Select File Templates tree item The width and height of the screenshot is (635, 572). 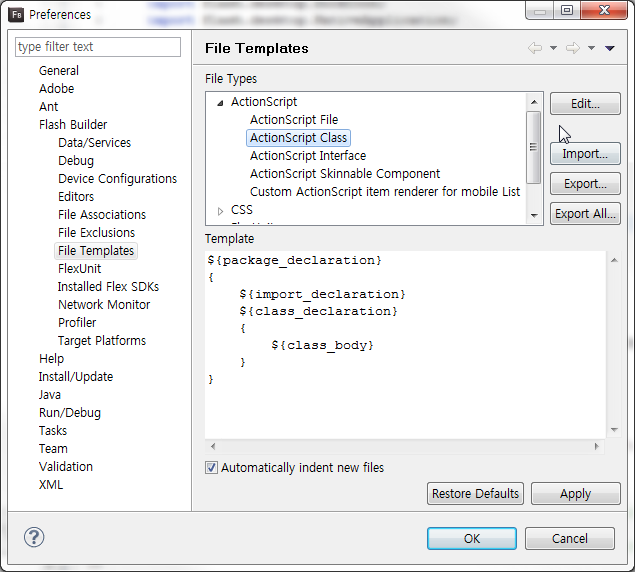coord(96,250)
